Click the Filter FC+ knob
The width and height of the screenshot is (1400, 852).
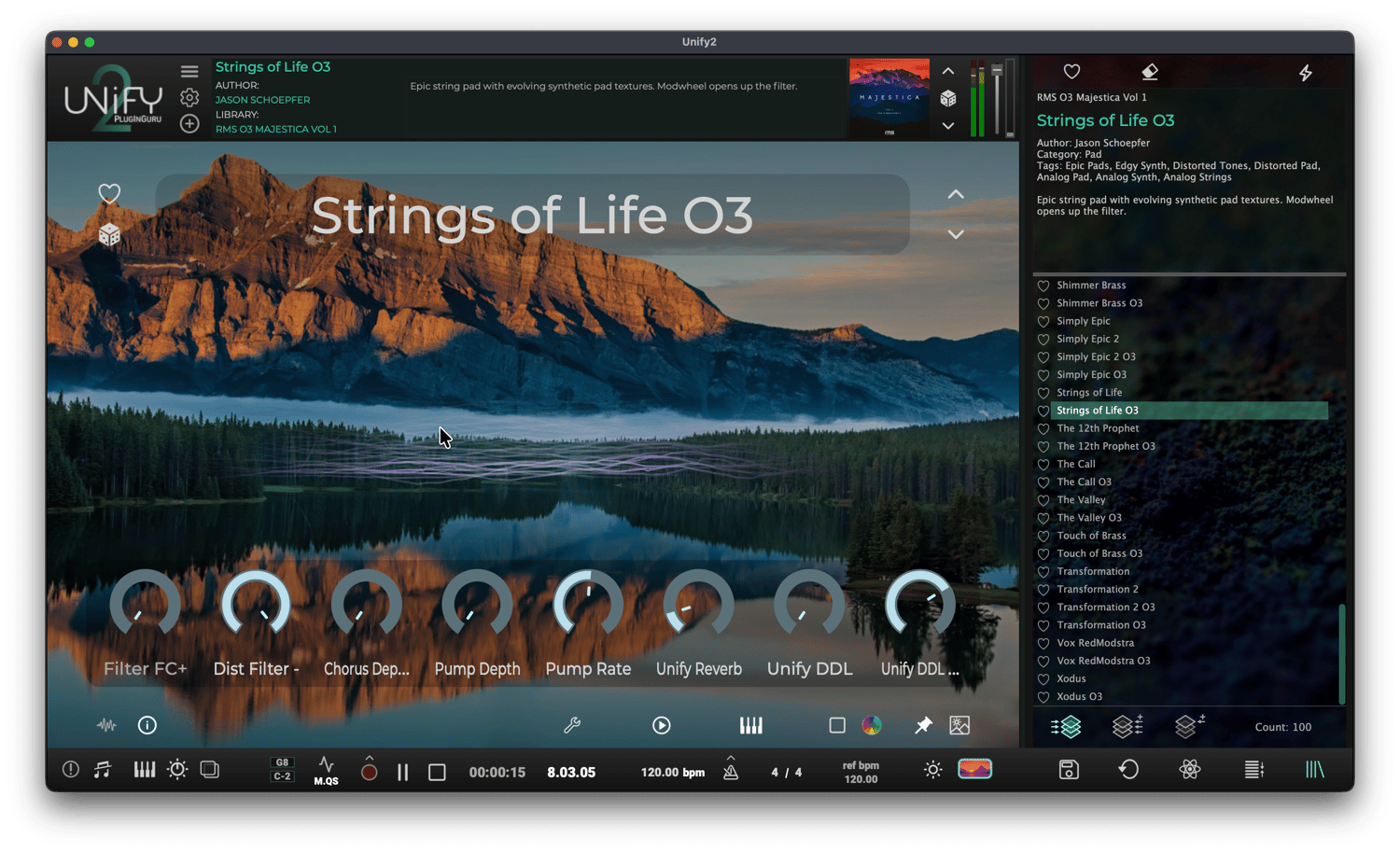[x=145, y=605]
